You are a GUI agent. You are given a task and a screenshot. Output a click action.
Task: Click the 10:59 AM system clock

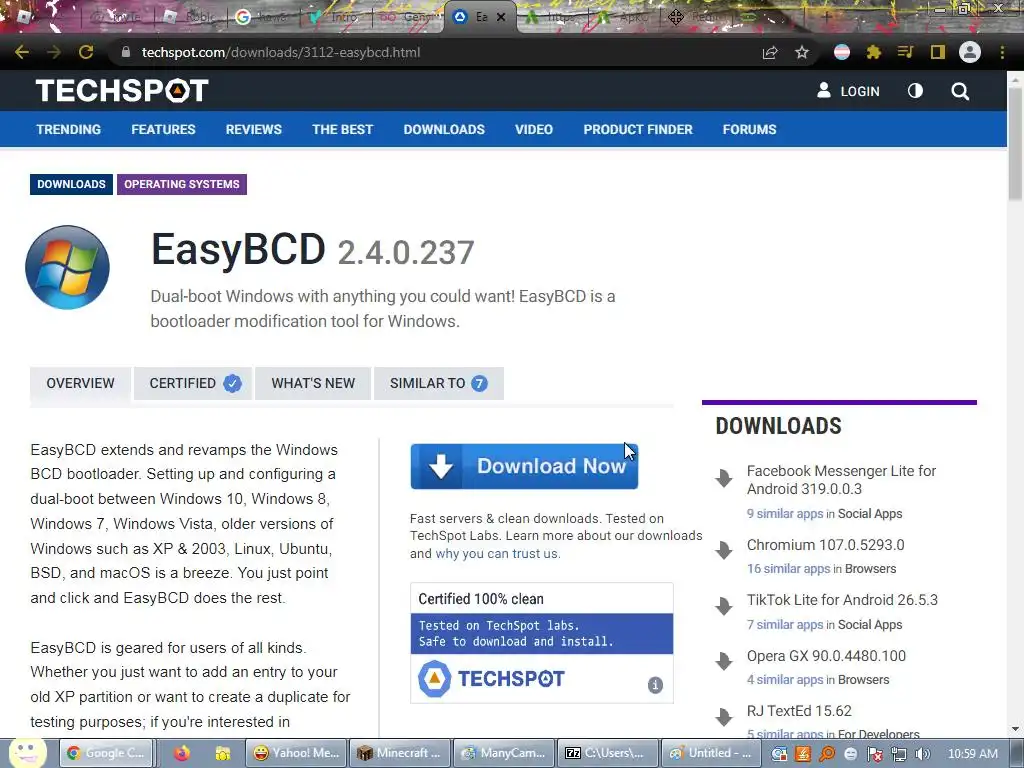pyautogui.click(x=973, y=754)
